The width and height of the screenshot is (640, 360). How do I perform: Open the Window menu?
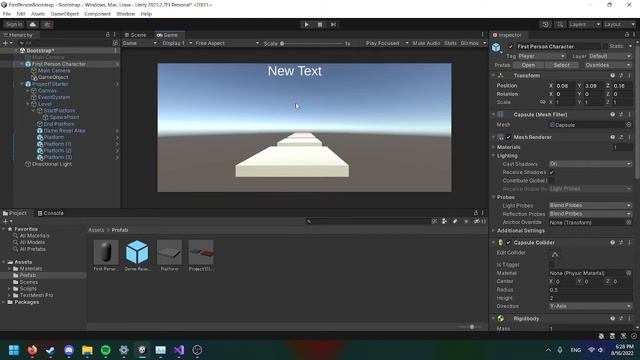(125, 14)
